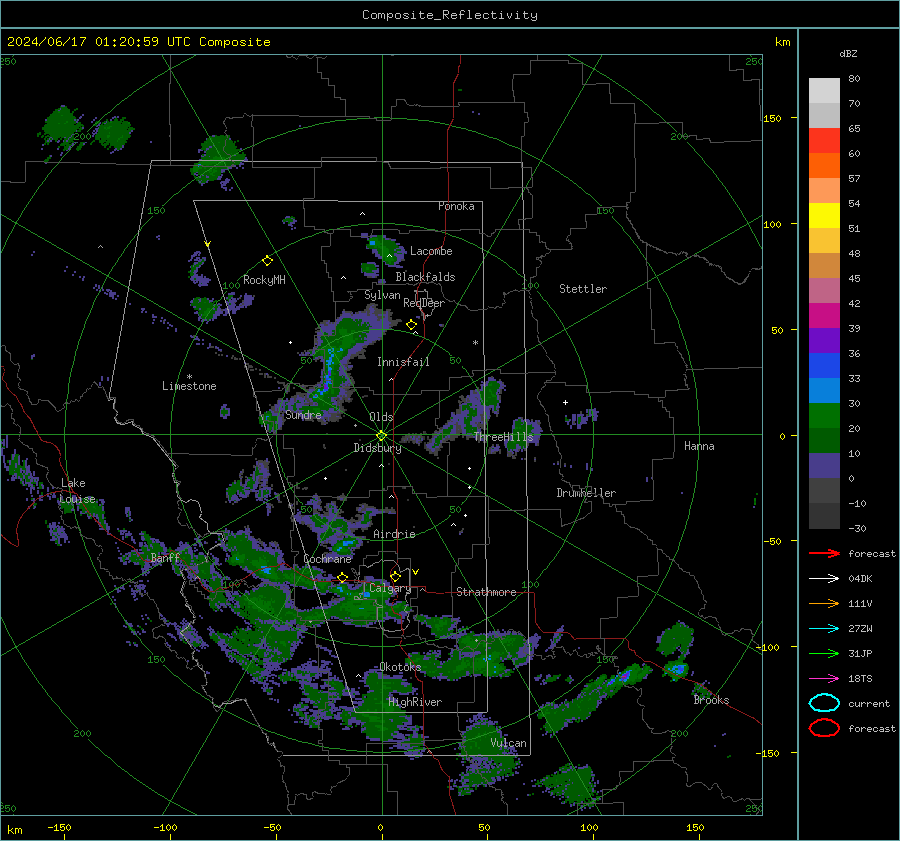Pick the bright yellow 54 dBZ swatch

(x=824, y=215)
